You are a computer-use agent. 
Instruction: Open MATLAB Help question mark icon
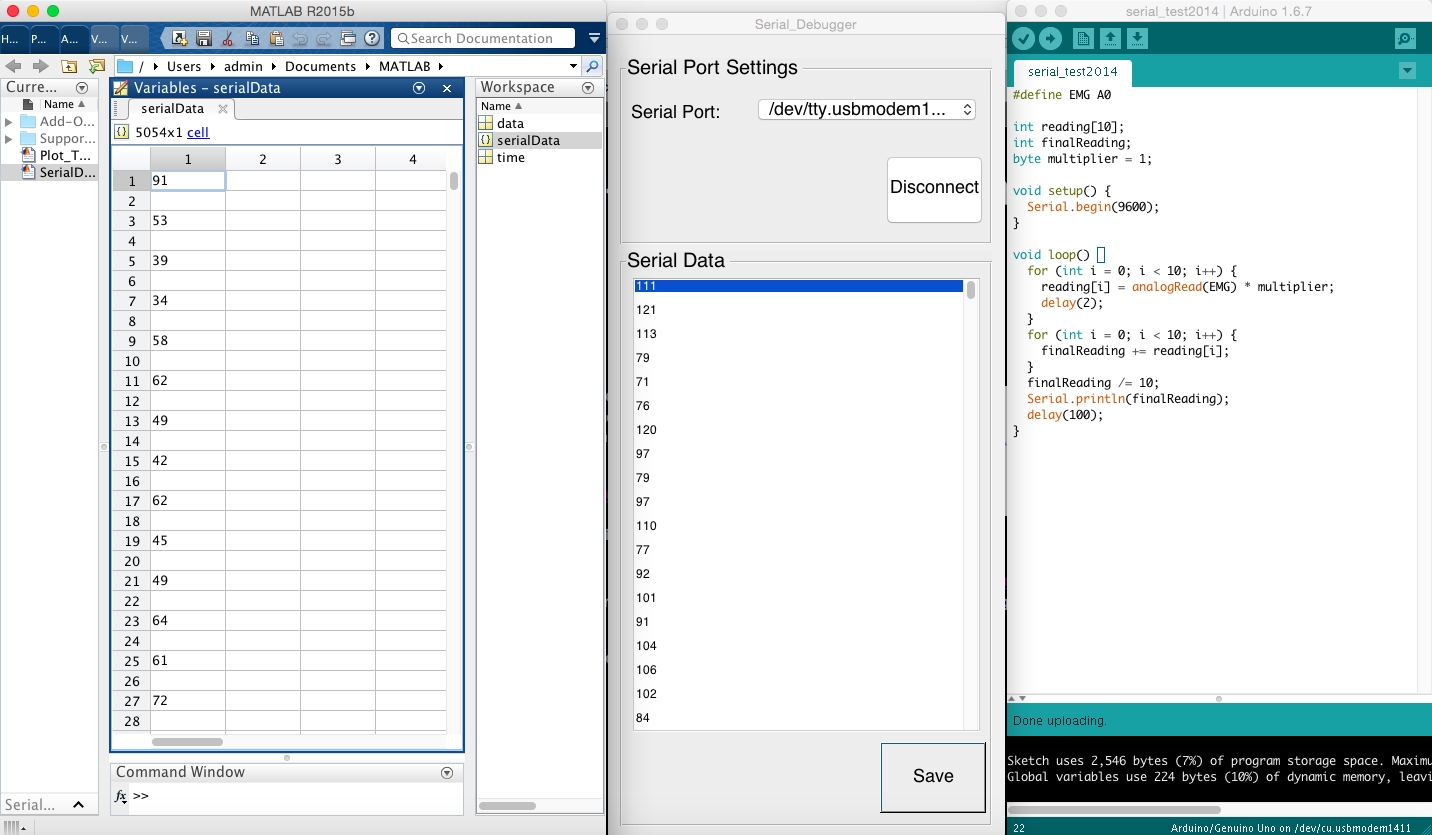coord(372,38)
